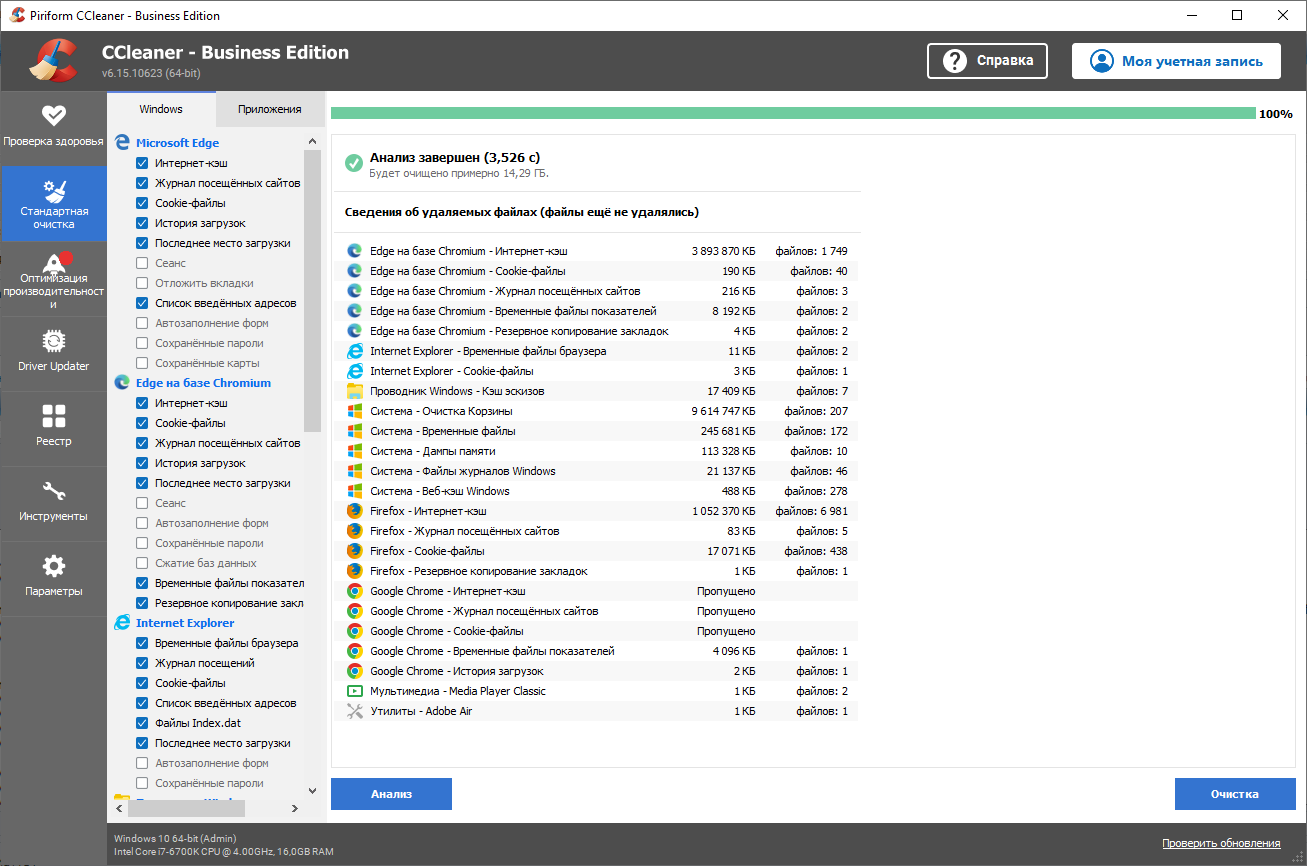The width and height of the screenshot is (1307, 866).
Task: Collapse the Microsoft Edge category chevron
Action: point(311,143)
